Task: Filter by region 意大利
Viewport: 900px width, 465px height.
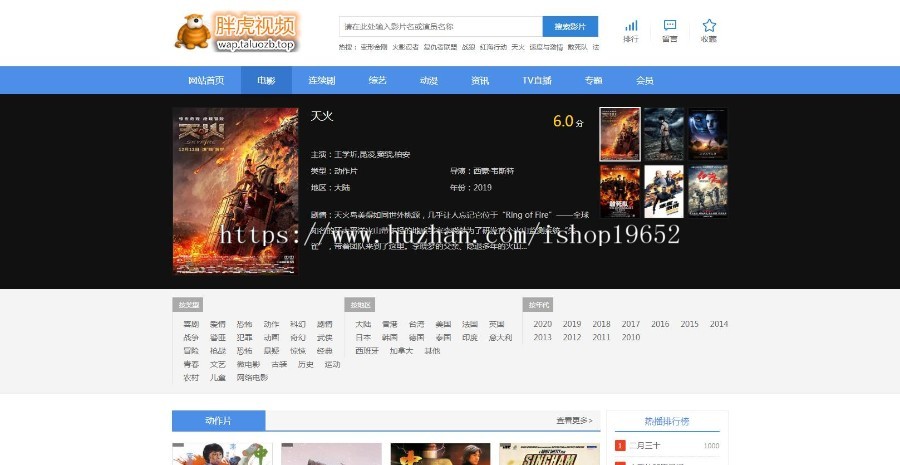Action: pyautogui.click(x=501, y=337)
